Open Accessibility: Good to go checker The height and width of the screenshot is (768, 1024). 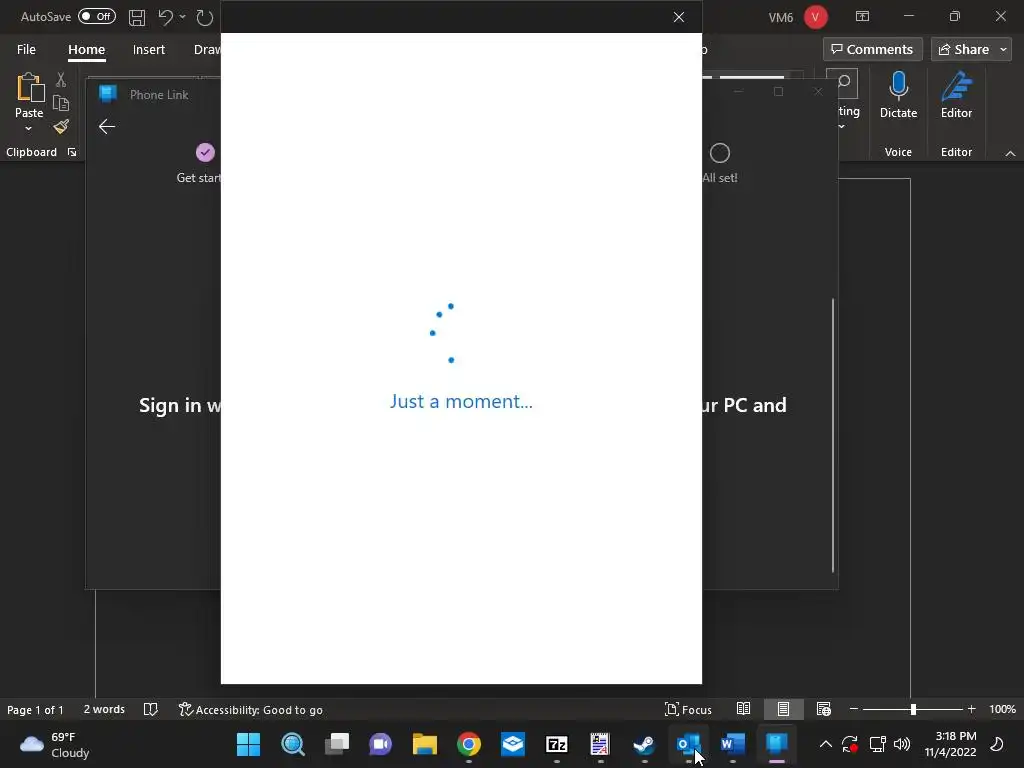pos(251,710)
